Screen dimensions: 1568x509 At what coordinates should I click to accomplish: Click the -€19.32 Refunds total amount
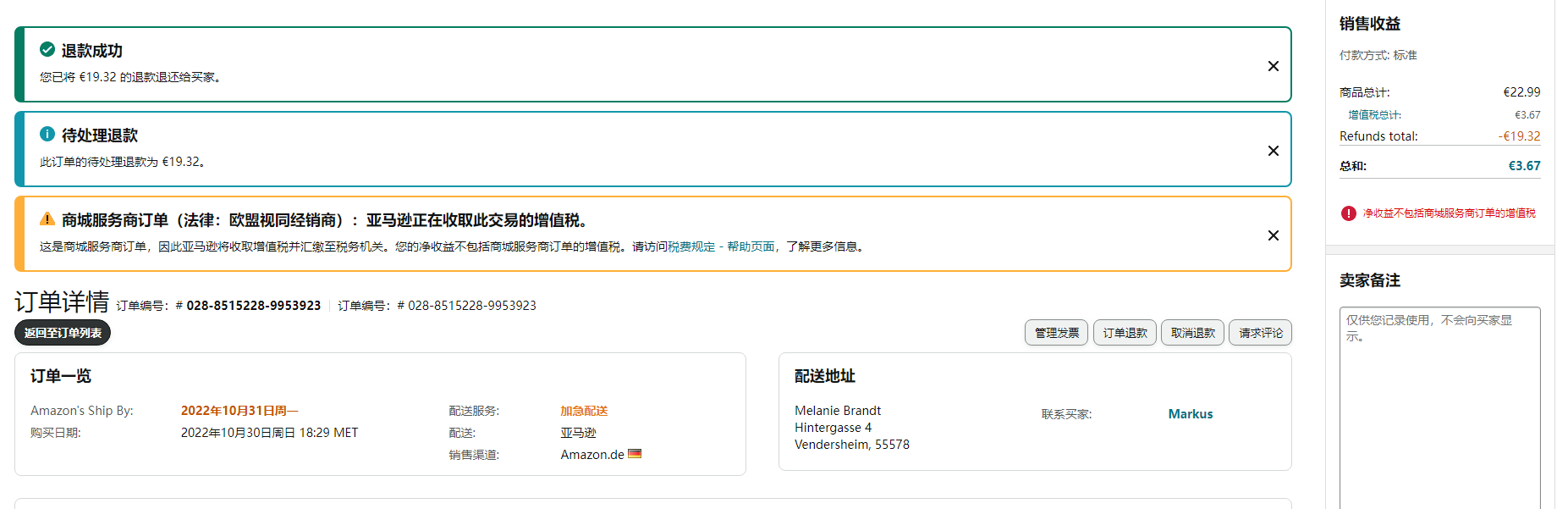click(x=1519, y=136)
